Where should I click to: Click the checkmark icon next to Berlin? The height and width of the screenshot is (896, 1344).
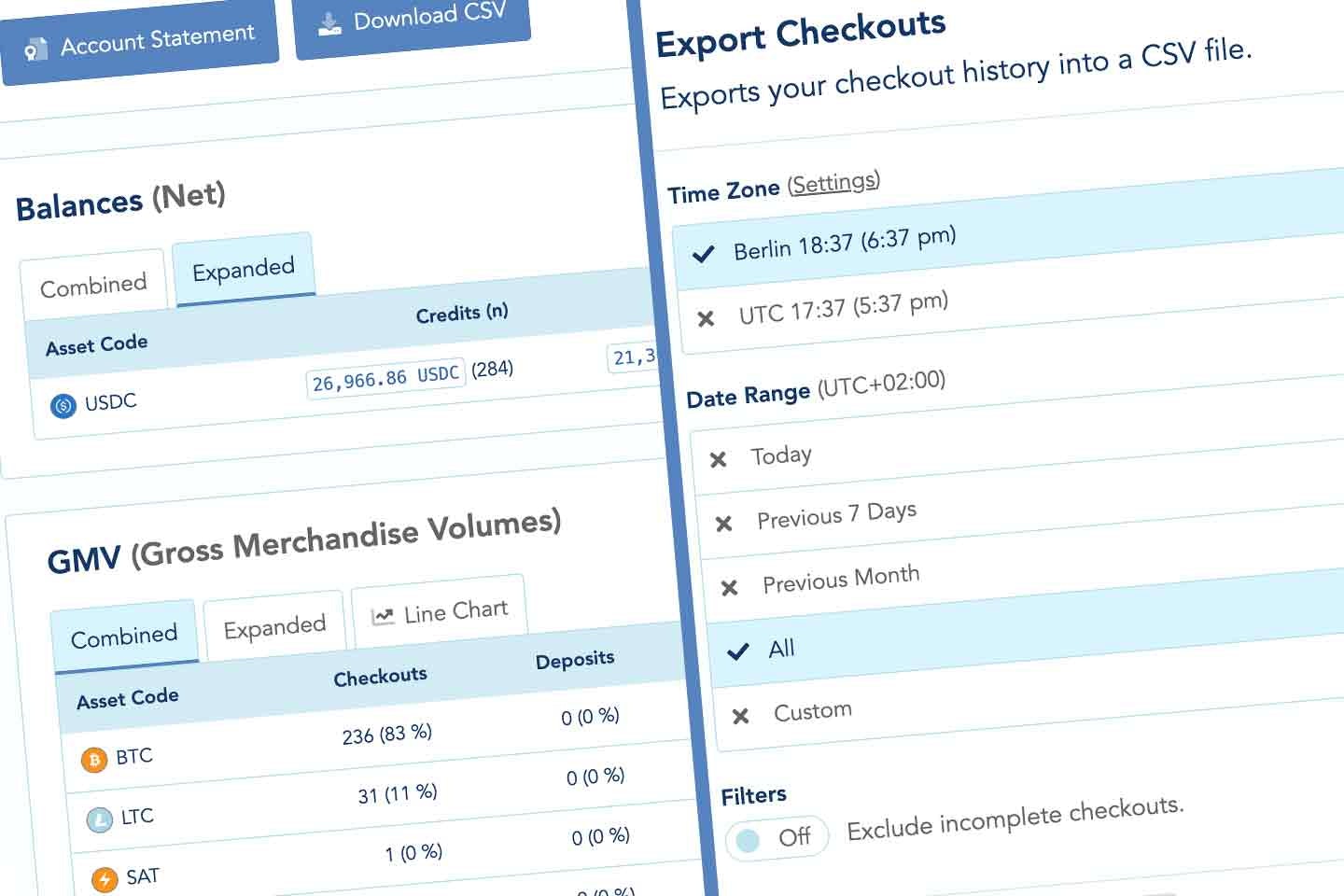point(703,253)
